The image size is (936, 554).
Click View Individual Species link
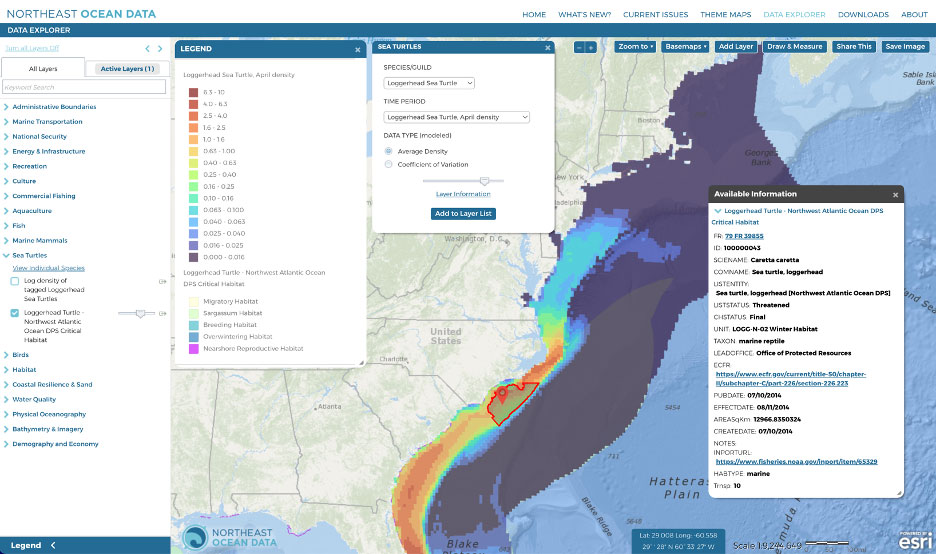[x=48, y=268]
